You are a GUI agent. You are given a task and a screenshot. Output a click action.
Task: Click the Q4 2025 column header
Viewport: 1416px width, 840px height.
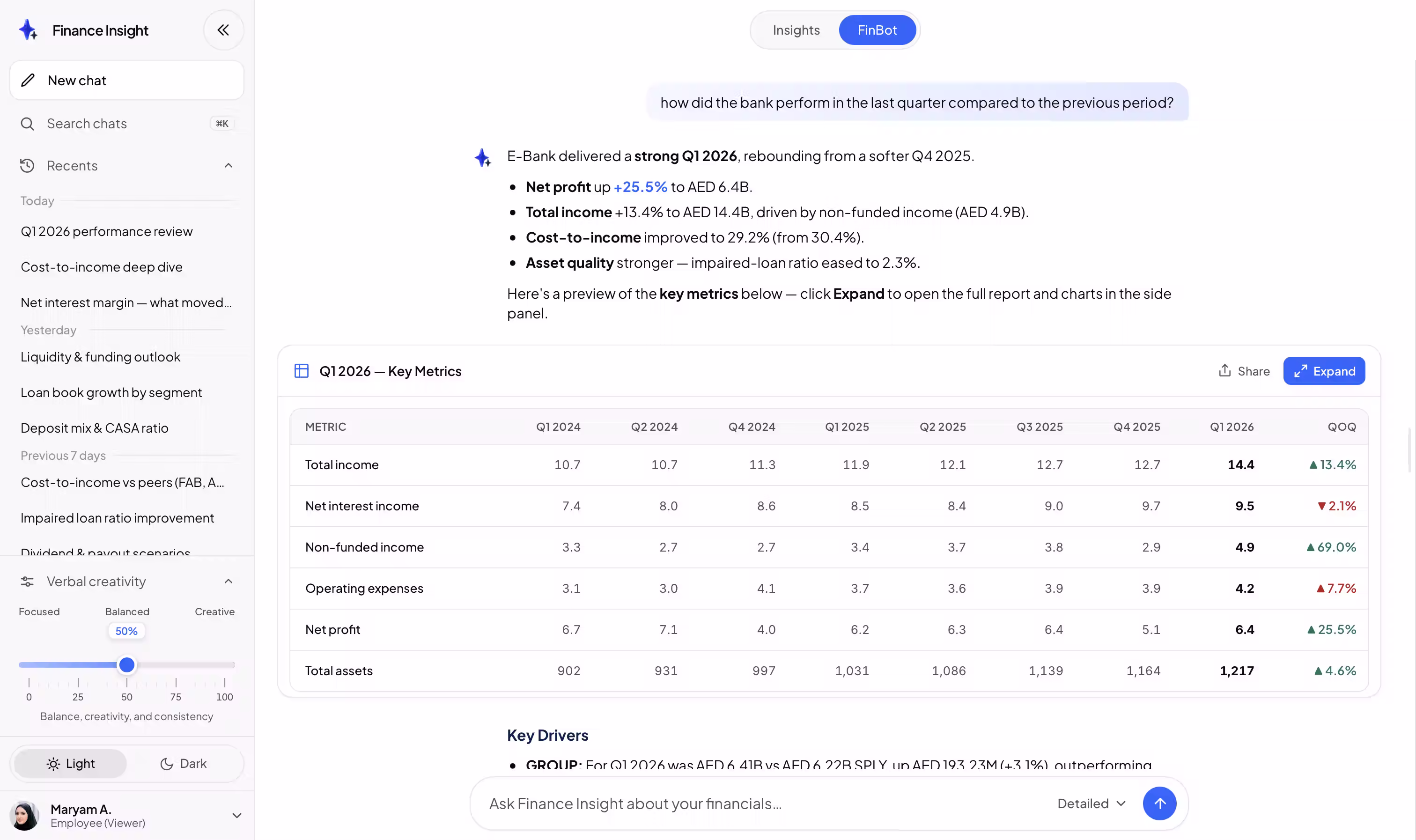1136,427
